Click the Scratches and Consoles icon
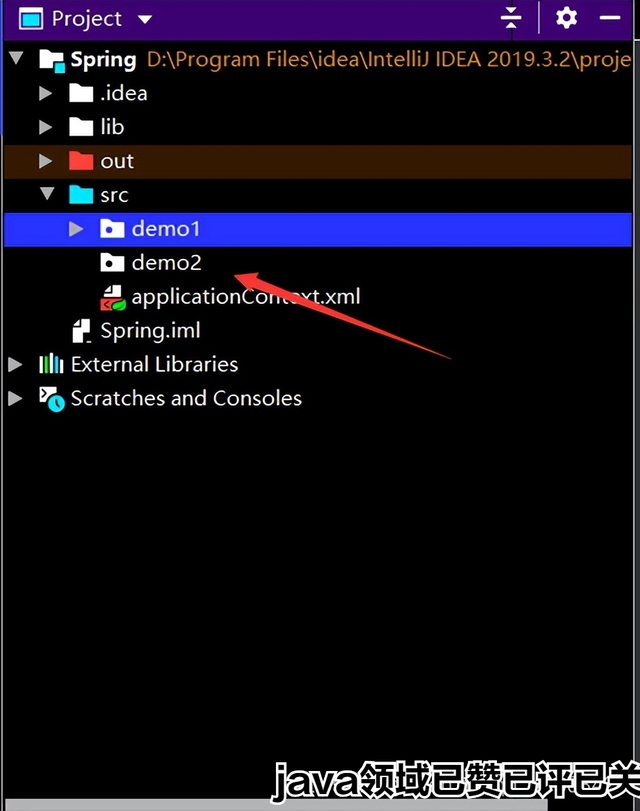 [x=52, y=399]
